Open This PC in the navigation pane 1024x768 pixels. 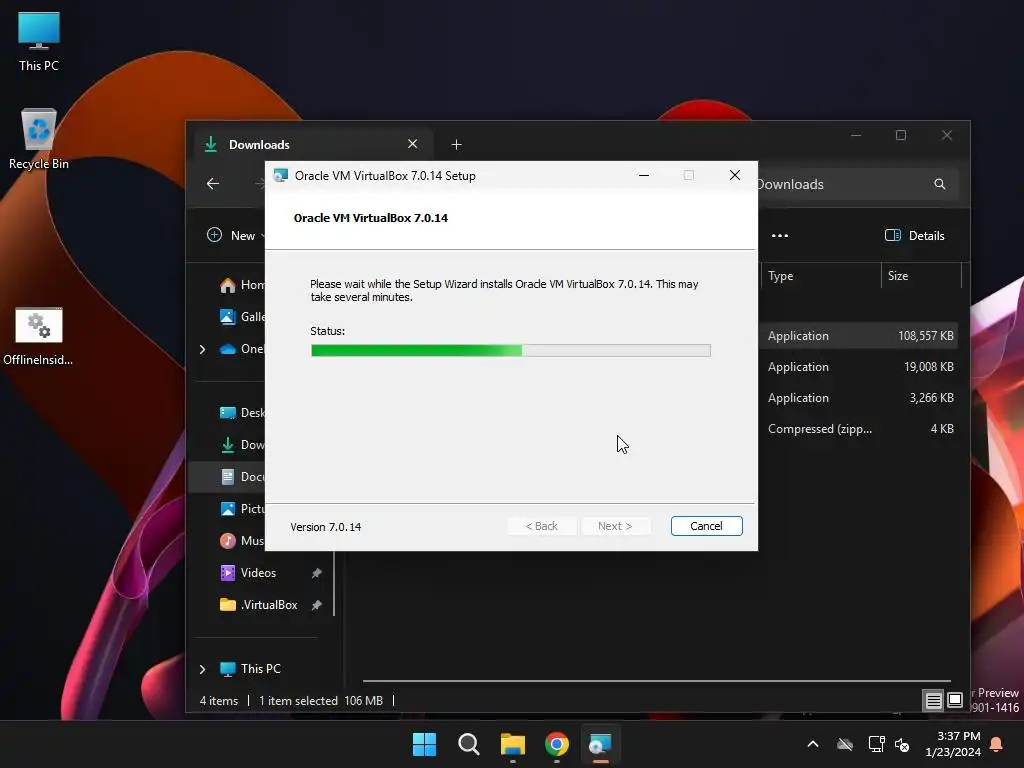pos(250,669)
